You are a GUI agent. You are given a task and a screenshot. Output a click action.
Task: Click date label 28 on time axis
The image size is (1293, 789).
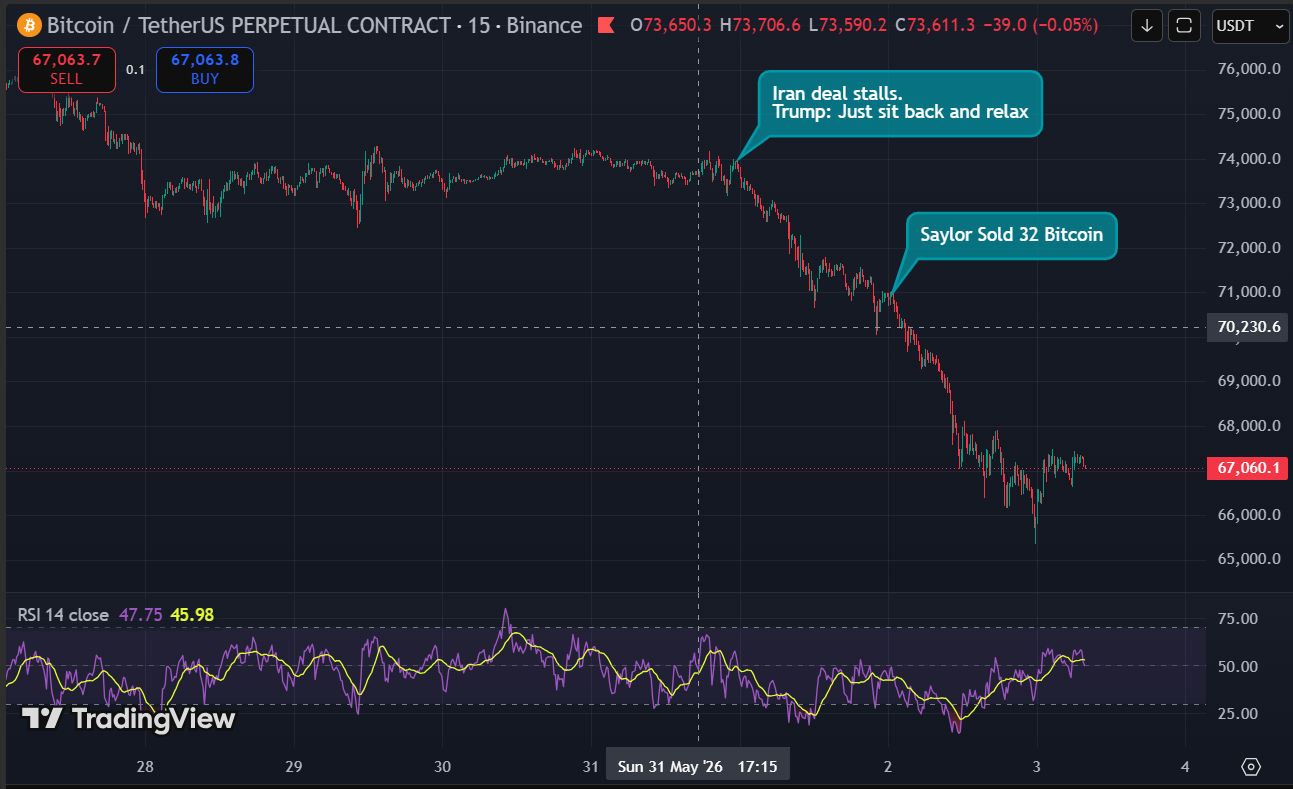pyautogui.click(x=145, y=767)
